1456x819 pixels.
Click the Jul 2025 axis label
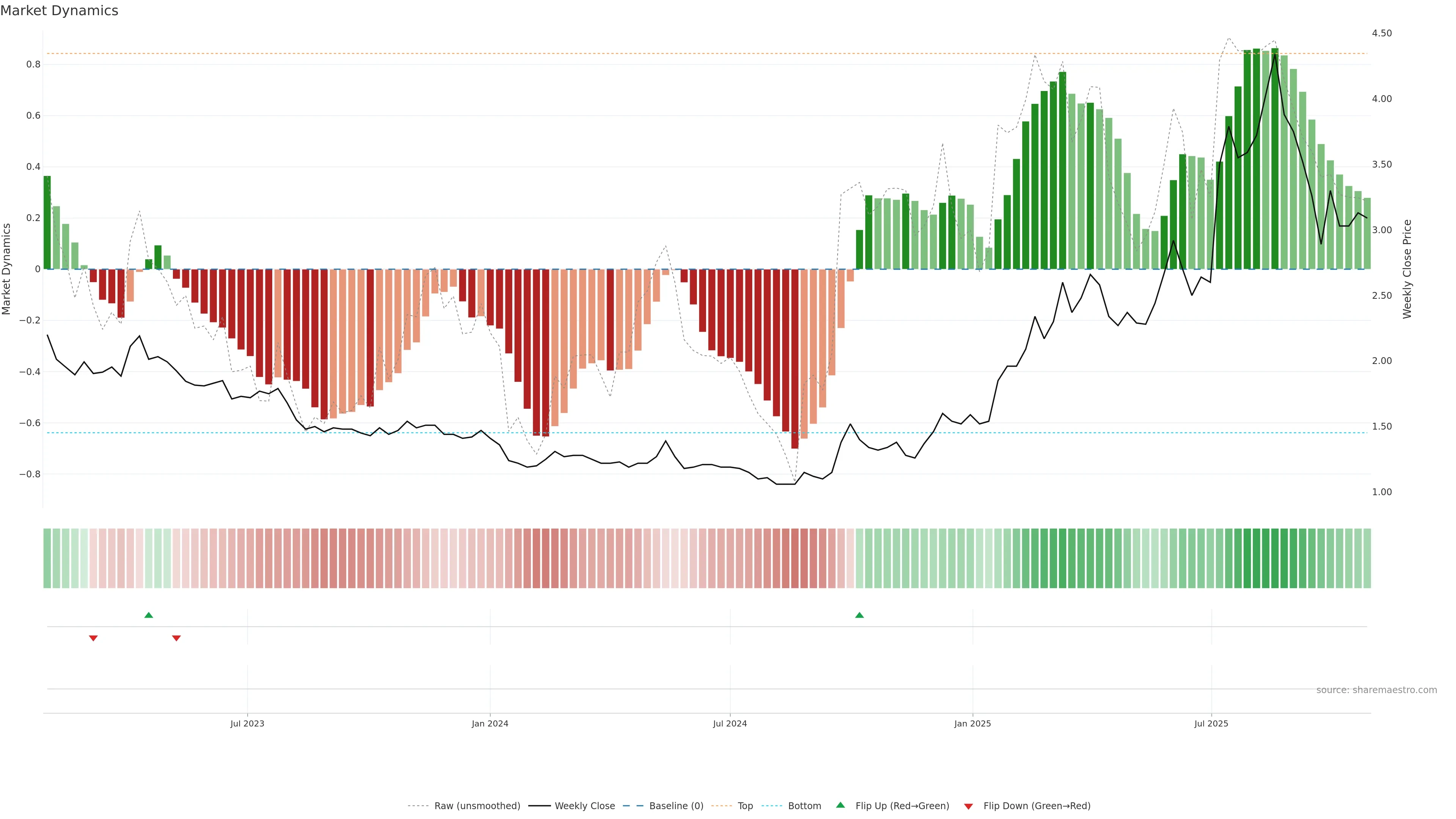1211,723
